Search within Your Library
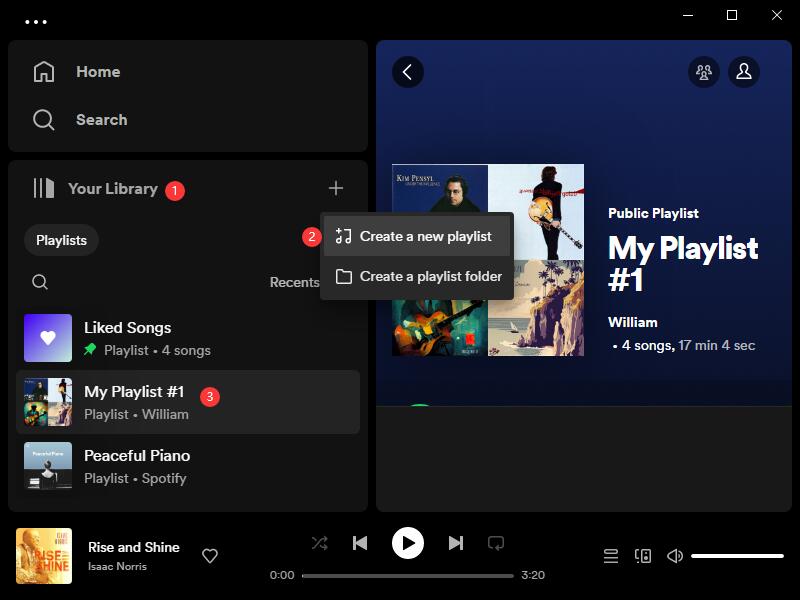This screenshot has height=600, width=800. click(x=40, y=282)
